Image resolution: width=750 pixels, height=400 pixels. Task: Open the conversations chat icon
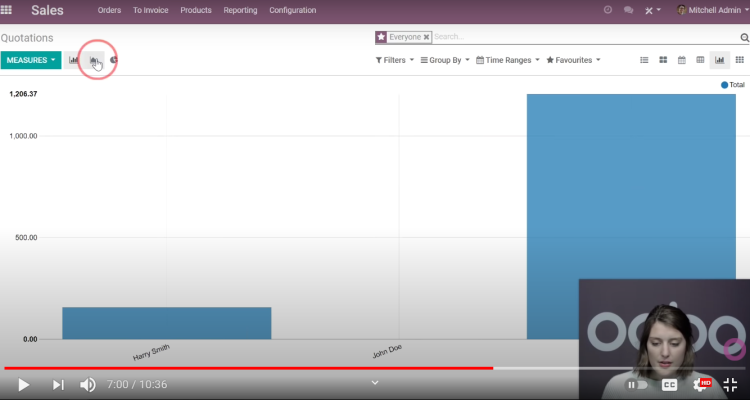(629, 10)
